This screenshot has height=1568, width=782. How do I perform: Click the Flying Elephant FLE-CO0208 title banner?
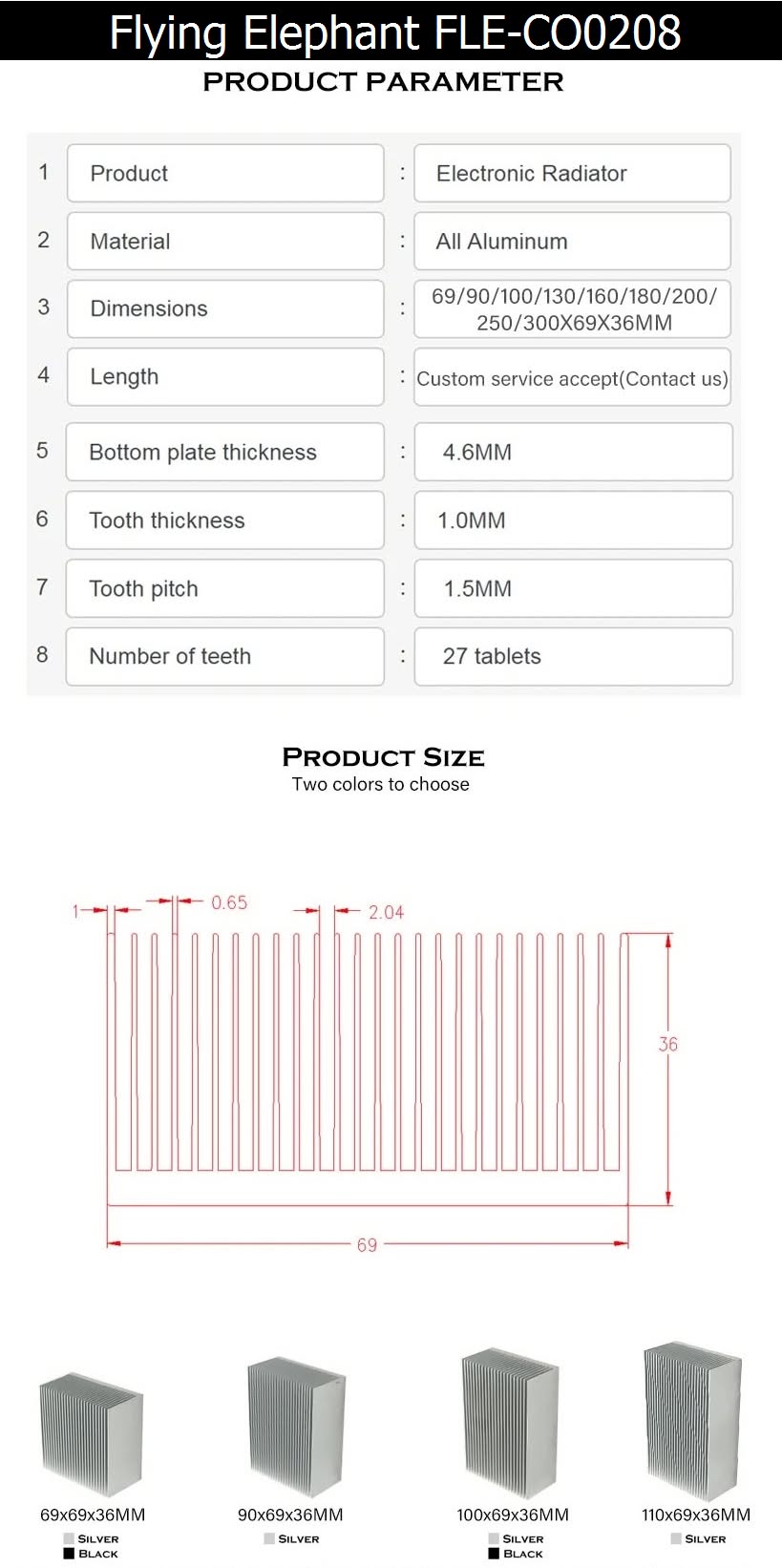pos(391,31)
